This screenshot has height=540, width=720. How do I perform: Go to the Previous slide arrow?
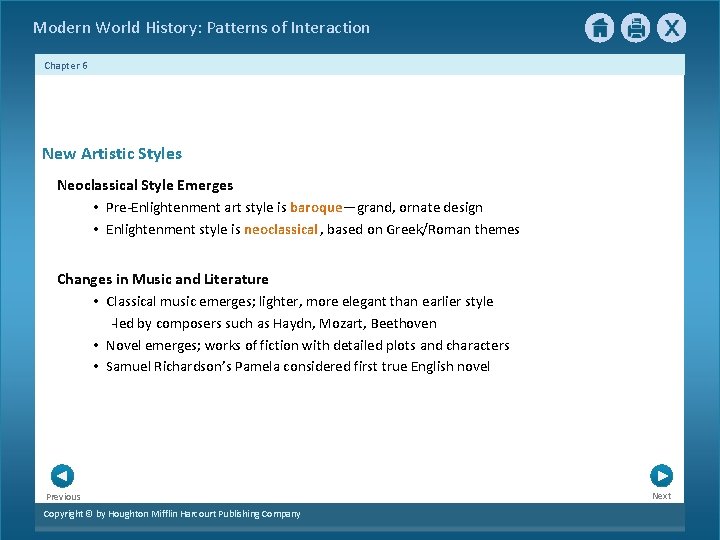[62, 476]
